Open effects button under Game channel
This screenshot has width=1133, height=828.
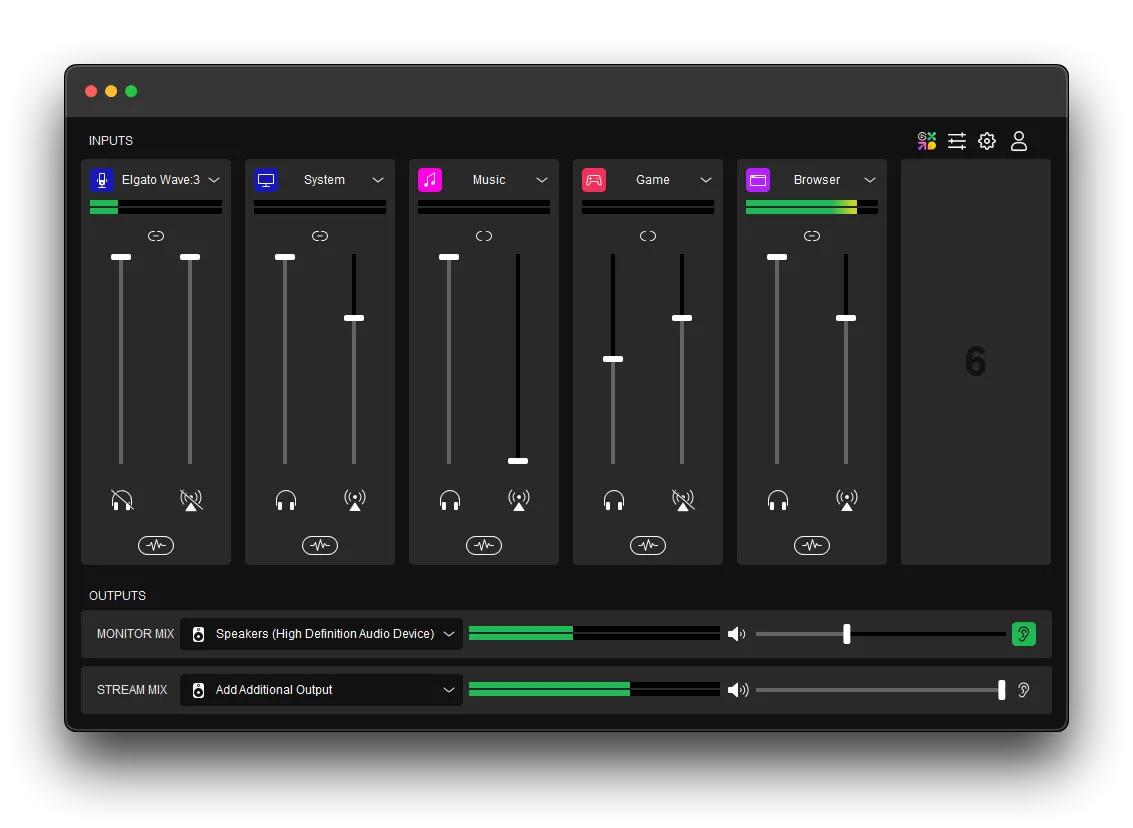[x=648, y=545]
